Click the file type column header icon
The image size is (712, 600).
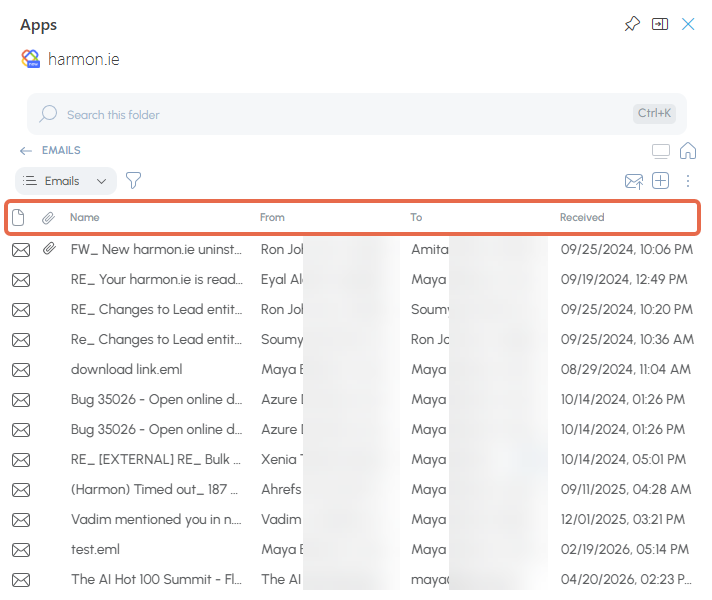(18, 218)
